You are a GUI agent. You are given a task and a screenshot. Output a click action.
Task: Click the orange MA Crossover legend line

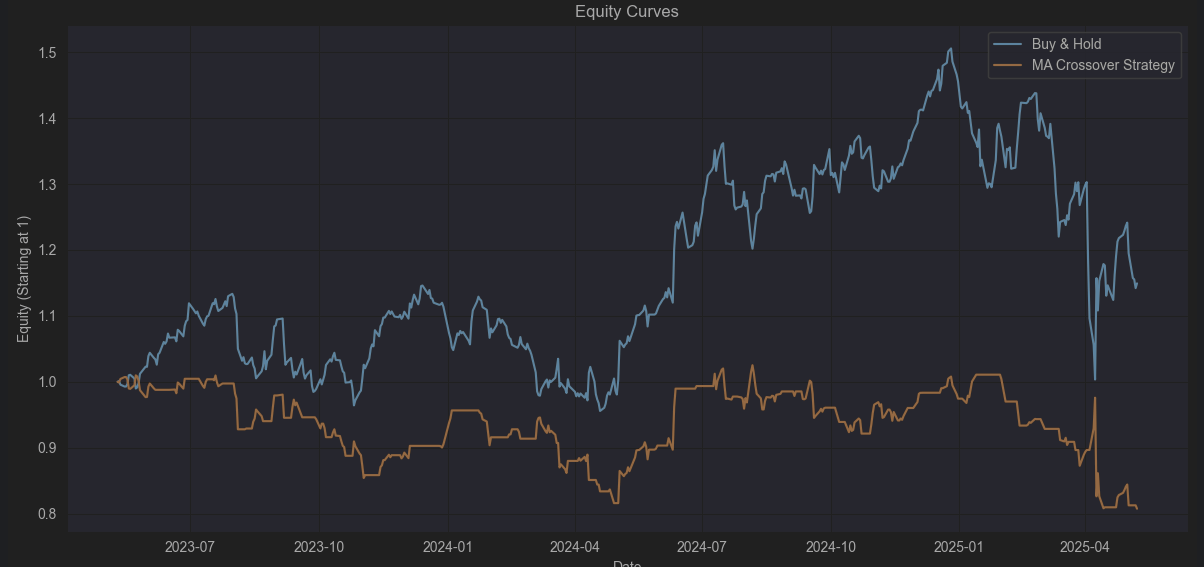1008,66
